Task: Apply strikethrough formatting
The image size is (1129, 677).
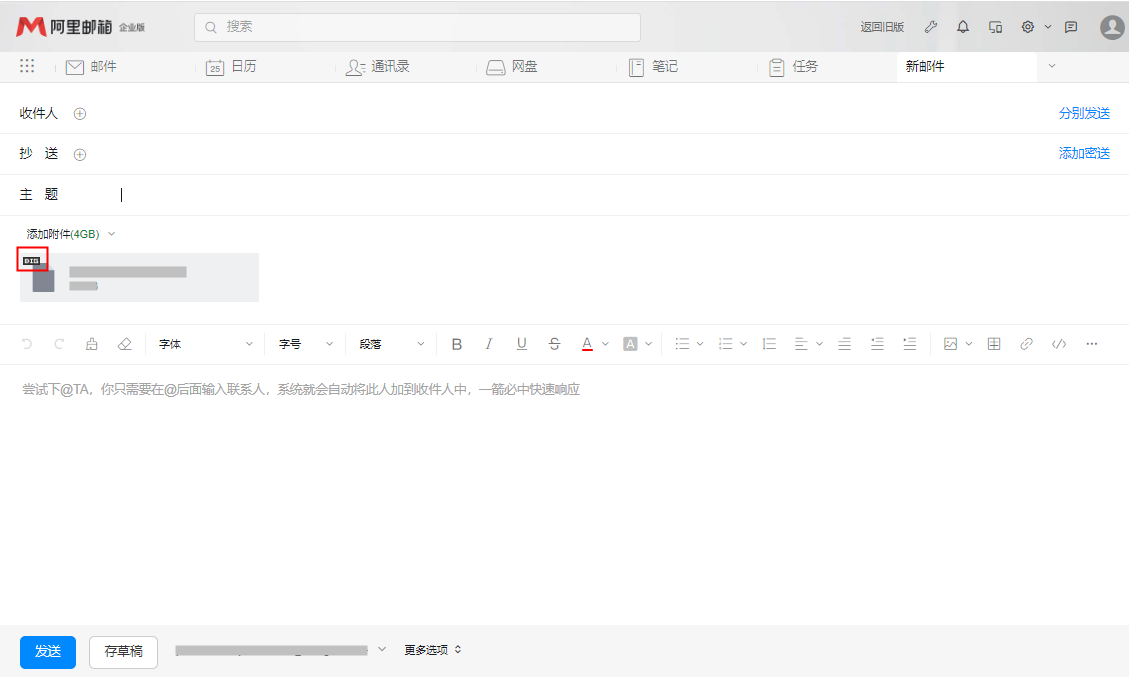Action: [x=554, y=344]
